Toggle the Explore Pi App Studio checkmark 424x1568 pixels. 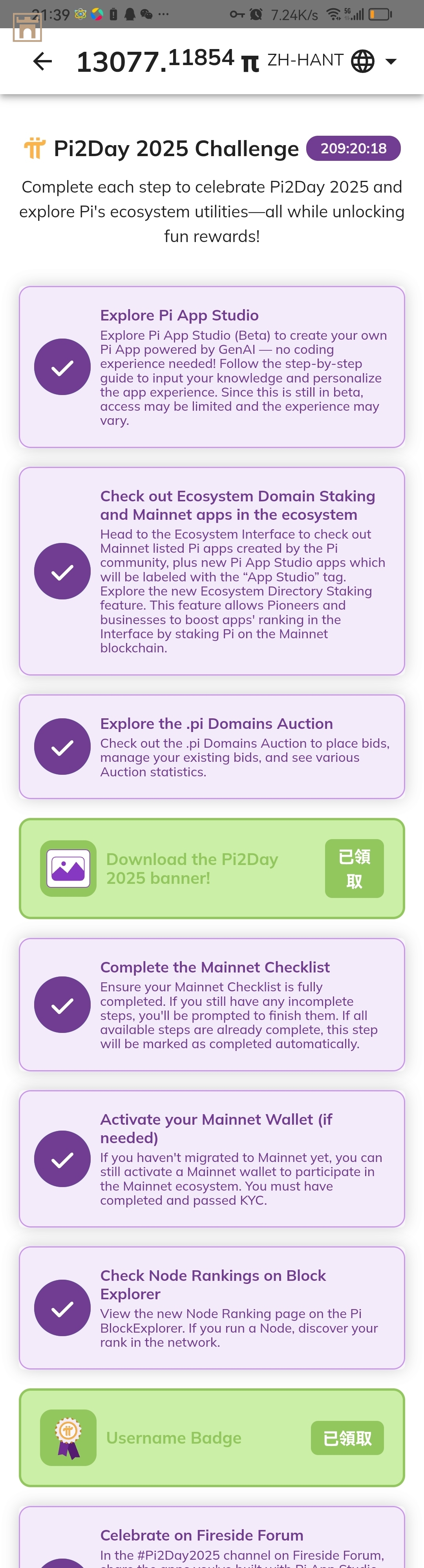click(x=62, y=367)
